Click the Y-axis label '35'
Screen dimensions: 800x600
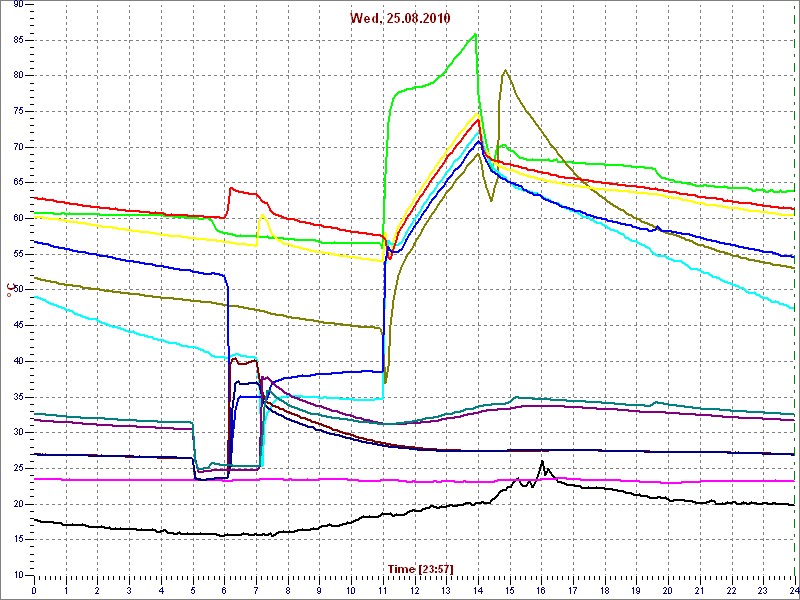[x=18, y=397]
